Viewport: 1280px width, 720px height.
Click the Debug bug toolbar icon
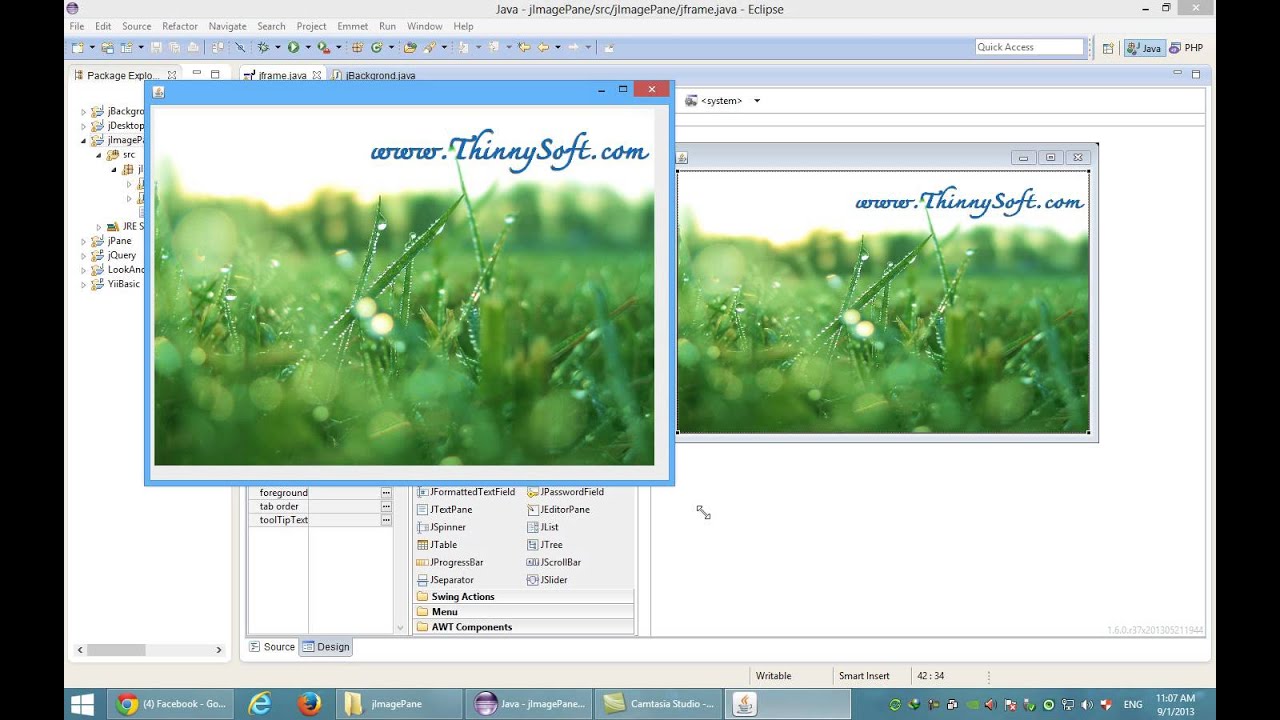263,47
